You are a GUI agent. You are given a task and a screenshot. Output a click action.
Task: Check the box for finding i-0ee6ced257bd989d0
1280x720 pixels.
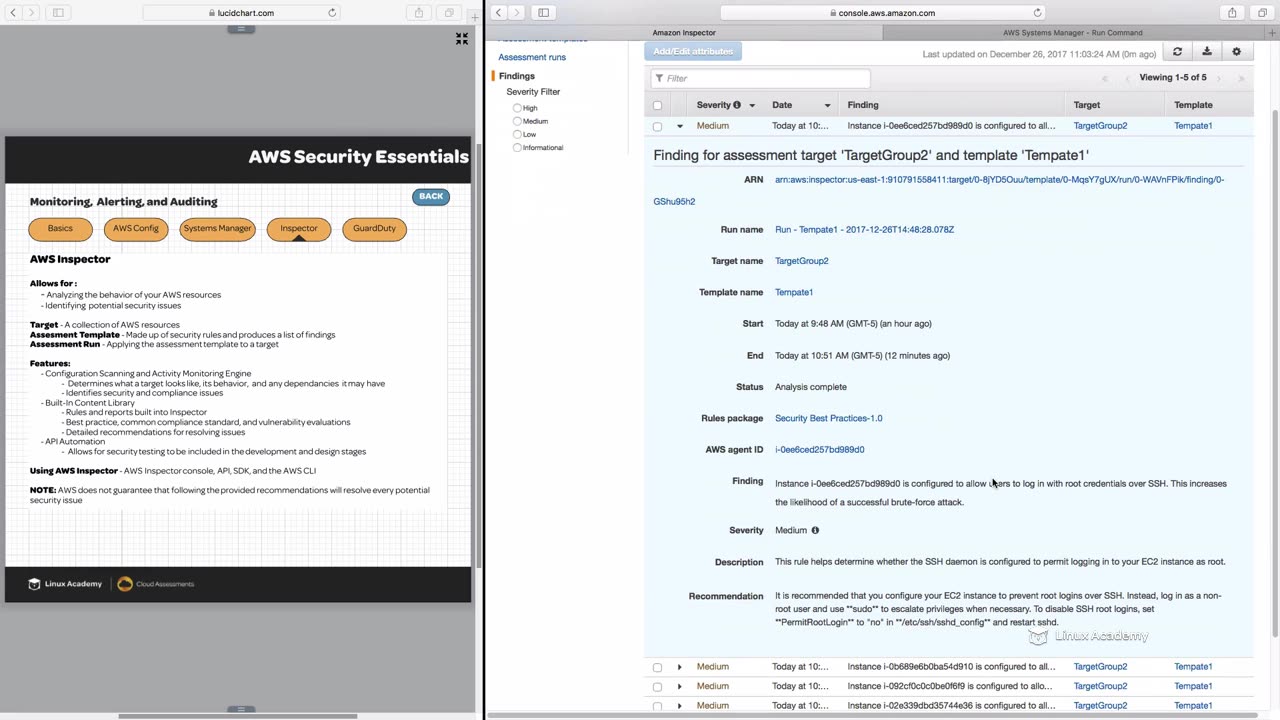[x=657, y=127]
